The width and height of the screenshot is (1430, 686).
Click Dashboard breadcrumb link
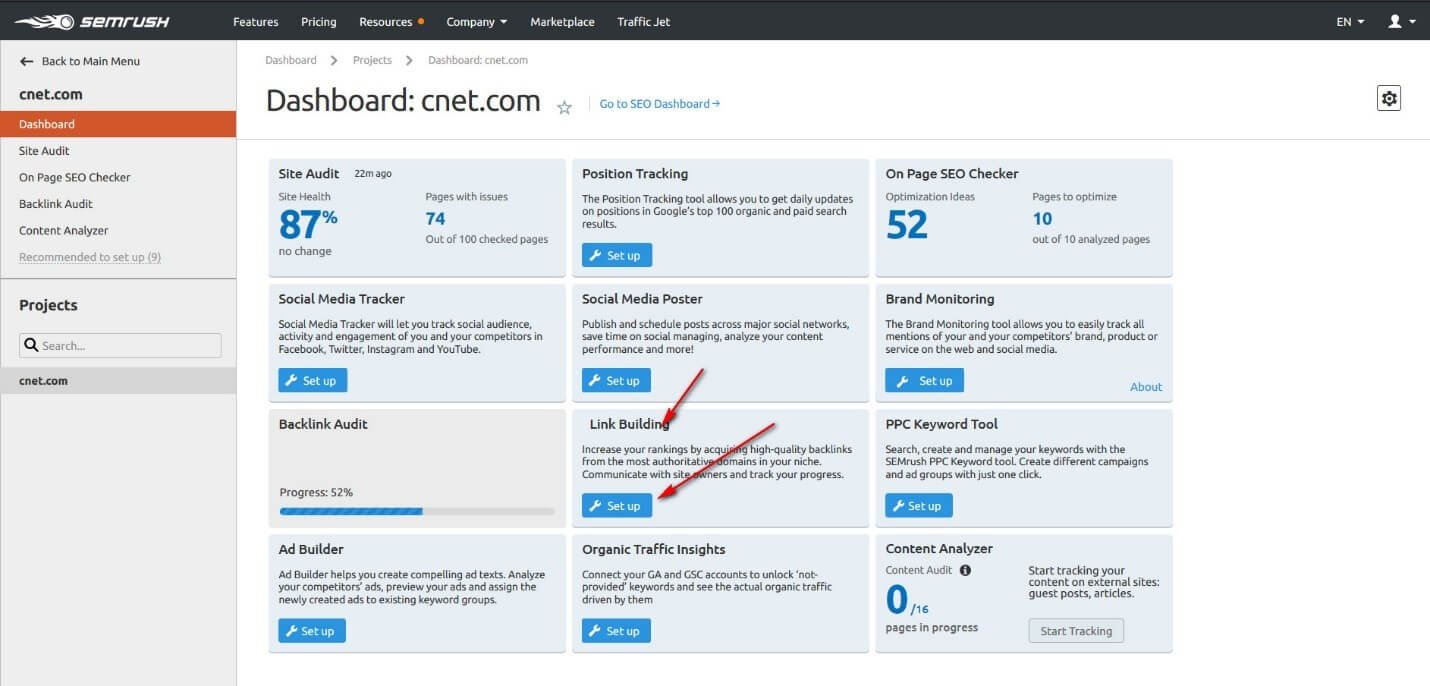pyautogui.click(x=291, y=60)
